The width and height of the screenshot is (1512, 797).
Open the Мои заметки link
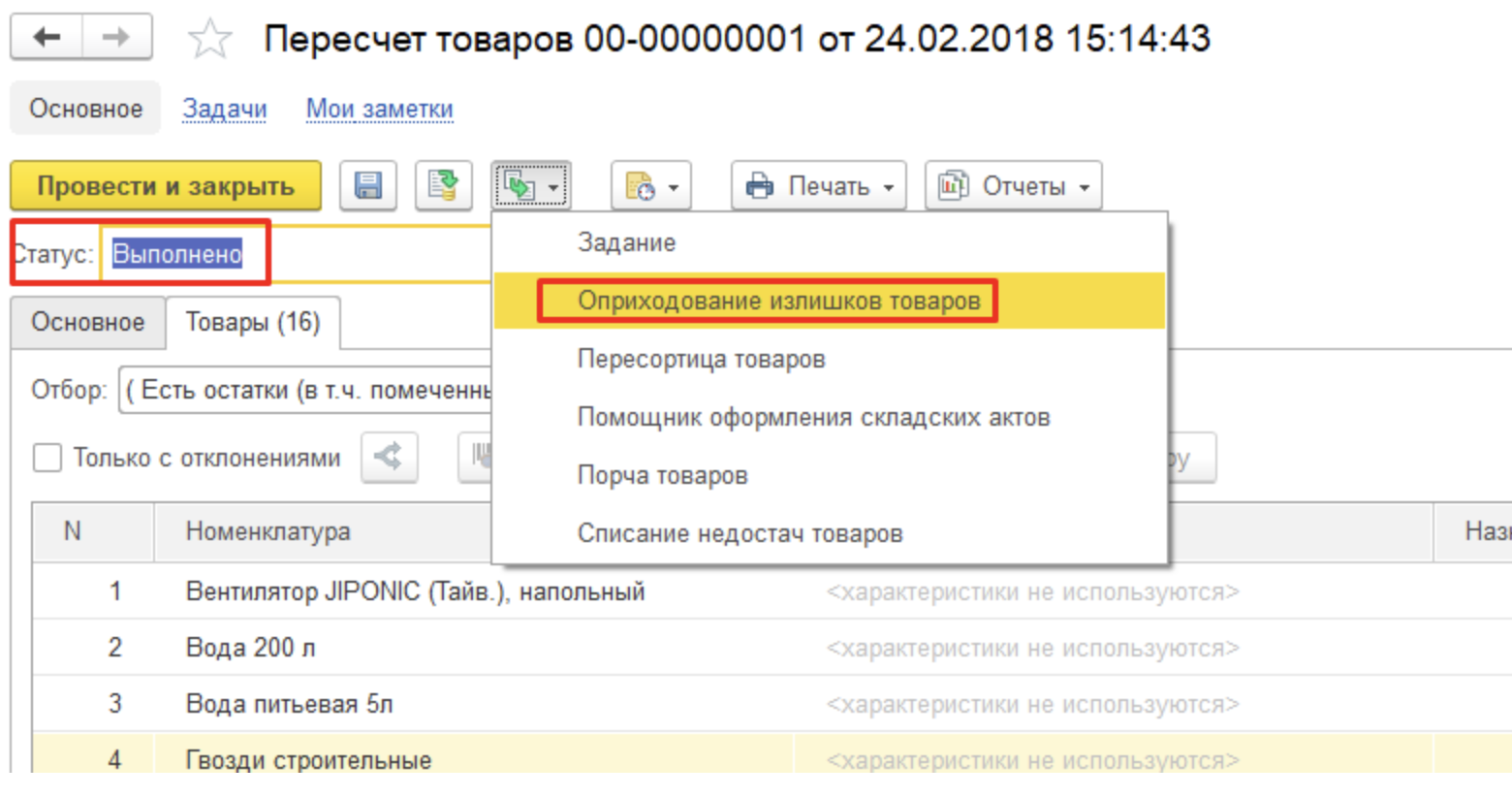point(379,109)
